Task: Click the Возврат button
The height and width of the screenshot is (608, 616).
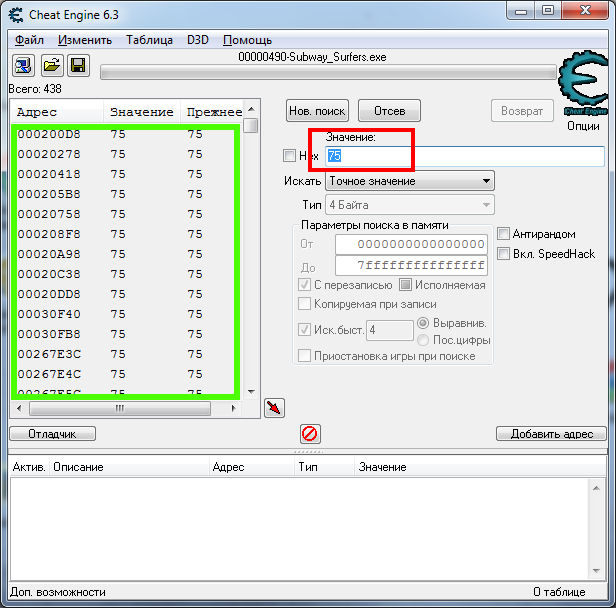Action: [x=522, y=111]
